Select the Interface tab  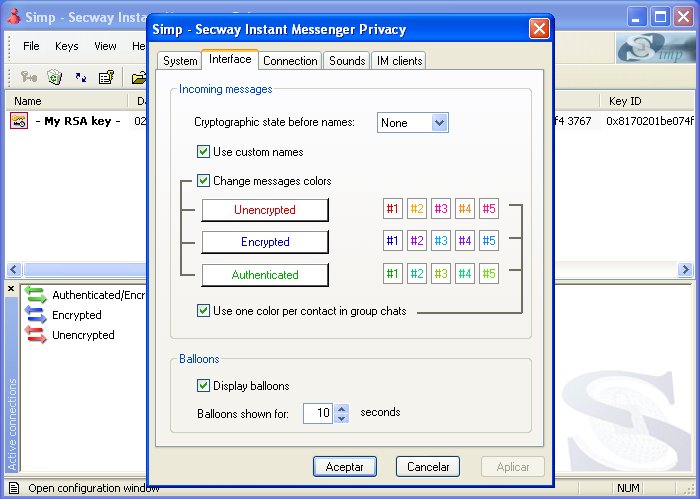pos(230,59)
